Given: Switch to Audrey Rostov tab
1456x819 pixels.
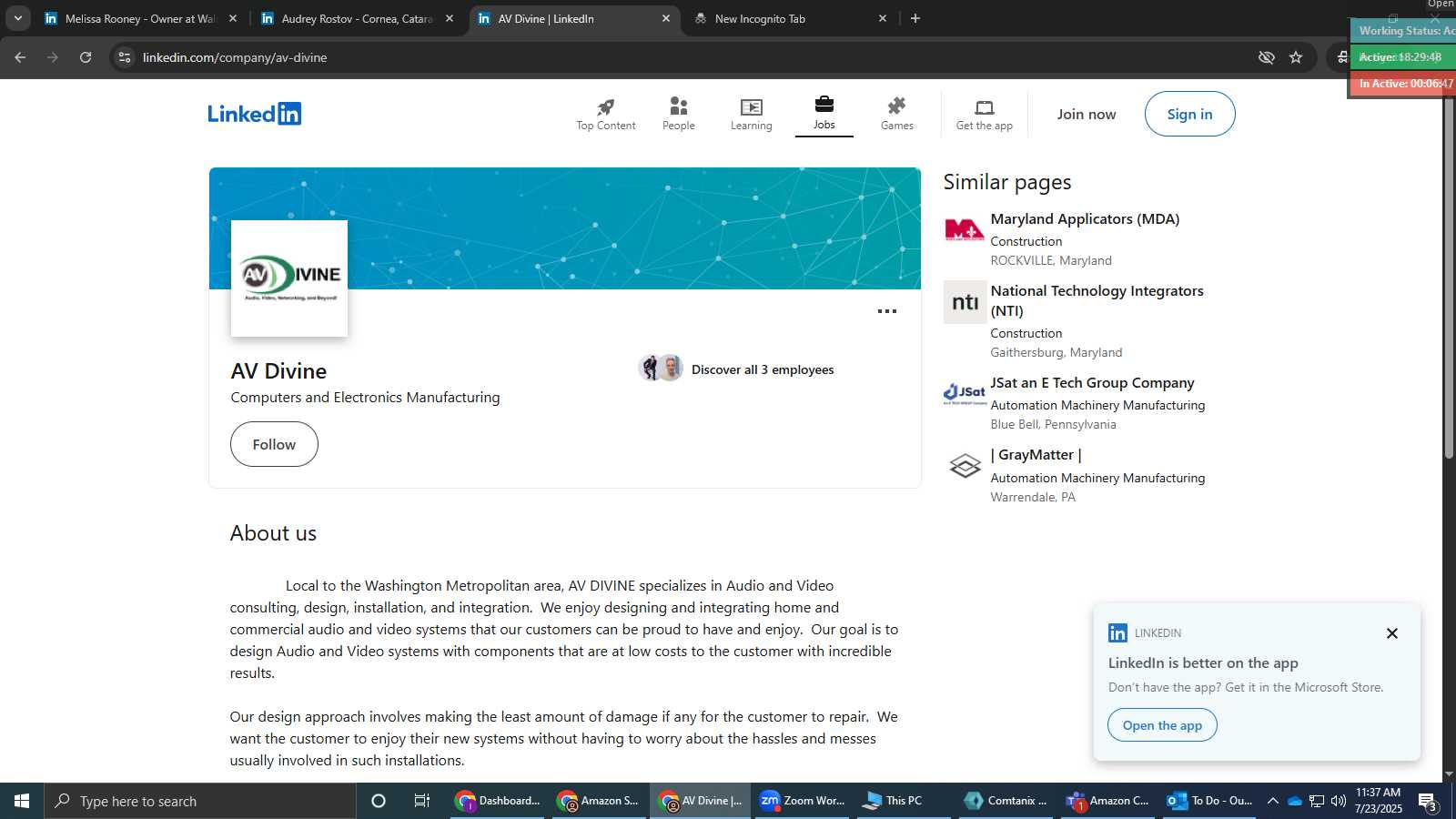Looking at the screenshot, I should pyautogui.click(x=357, y=18).
